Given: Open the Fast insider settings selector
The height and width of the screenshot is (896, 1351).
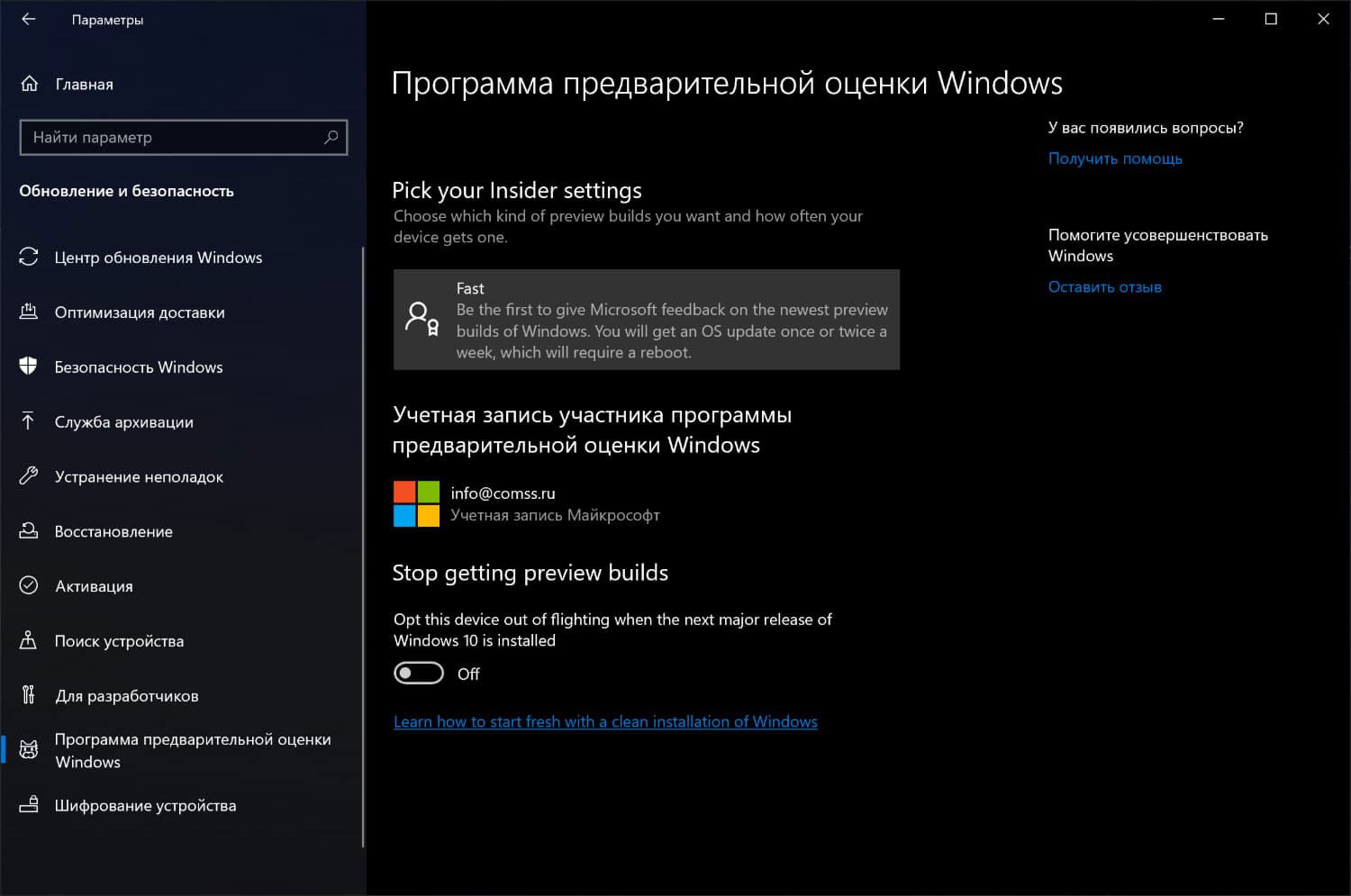Looking at the screenshot, I should point(646,320).
